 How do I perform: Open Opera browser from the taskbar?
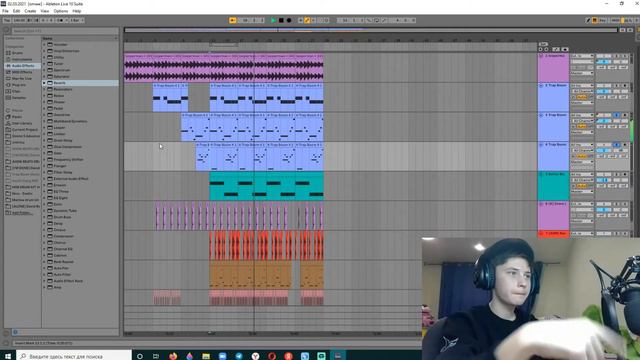coord(272,356)
